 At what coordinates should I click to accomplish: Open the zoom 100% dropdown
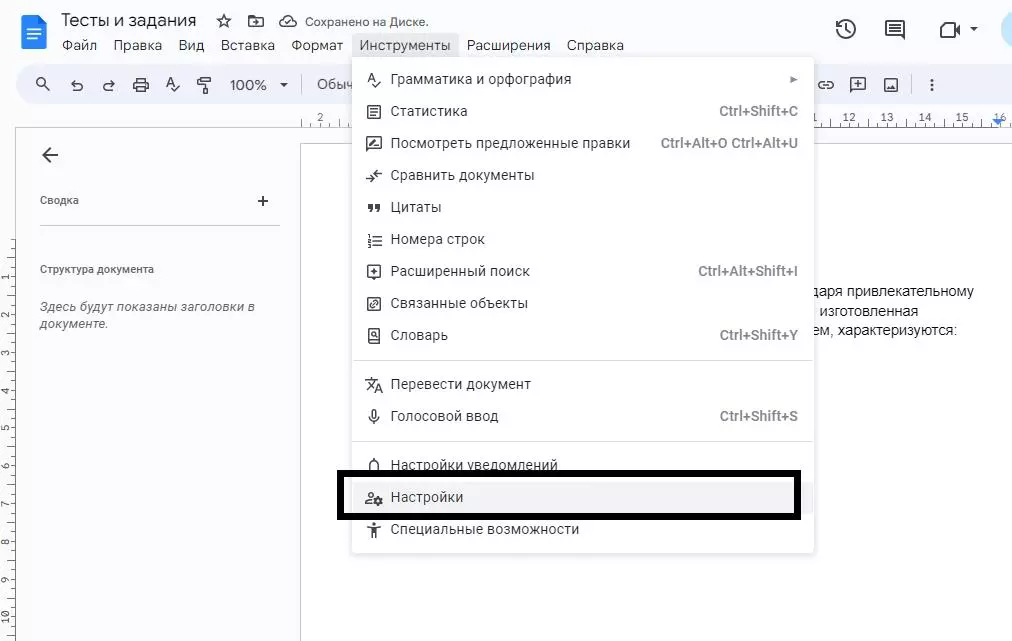tap(255, 85)
